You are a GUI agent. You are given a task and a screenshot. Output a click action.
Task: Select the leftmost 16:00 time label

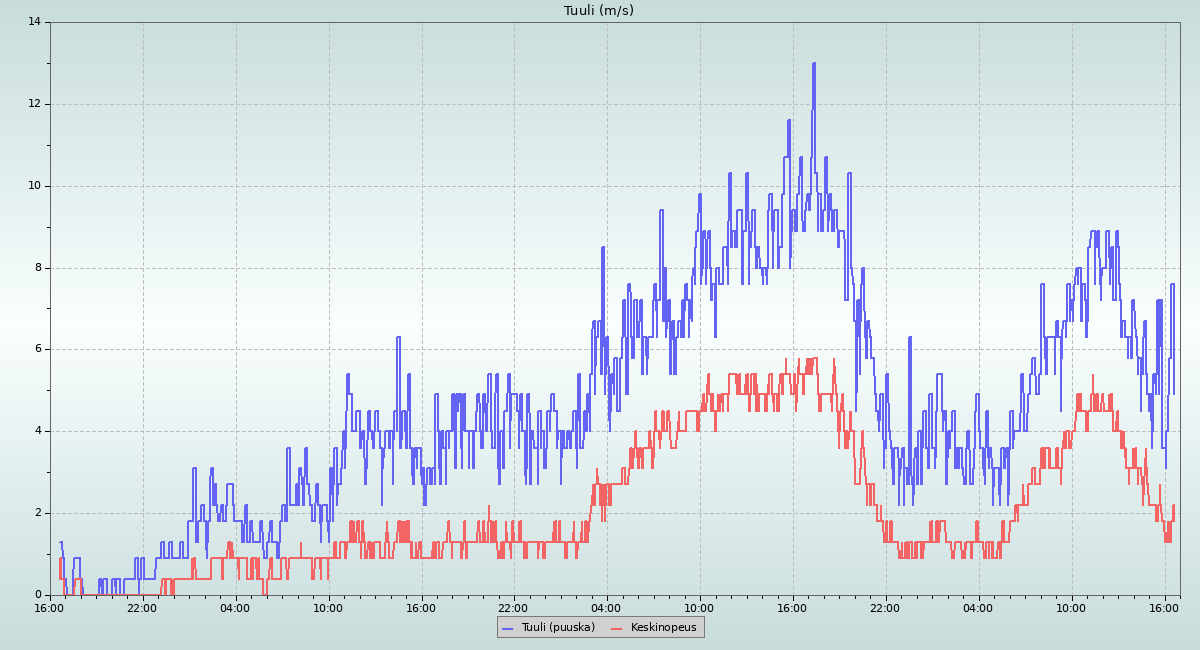pyautogui.click(x=50, y=607)
